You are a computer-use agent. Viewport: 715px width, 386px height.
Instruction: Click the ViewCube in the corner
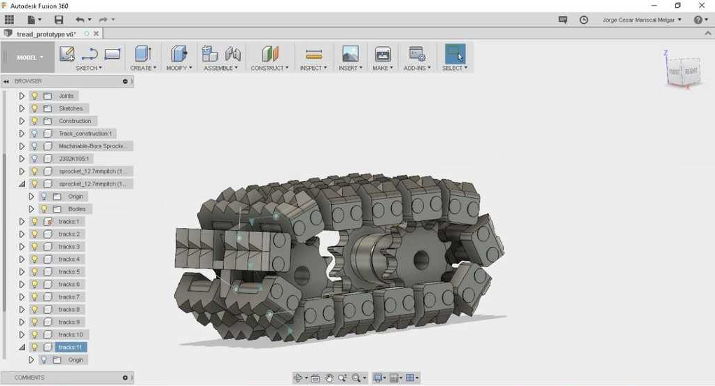tap(684, 71)
